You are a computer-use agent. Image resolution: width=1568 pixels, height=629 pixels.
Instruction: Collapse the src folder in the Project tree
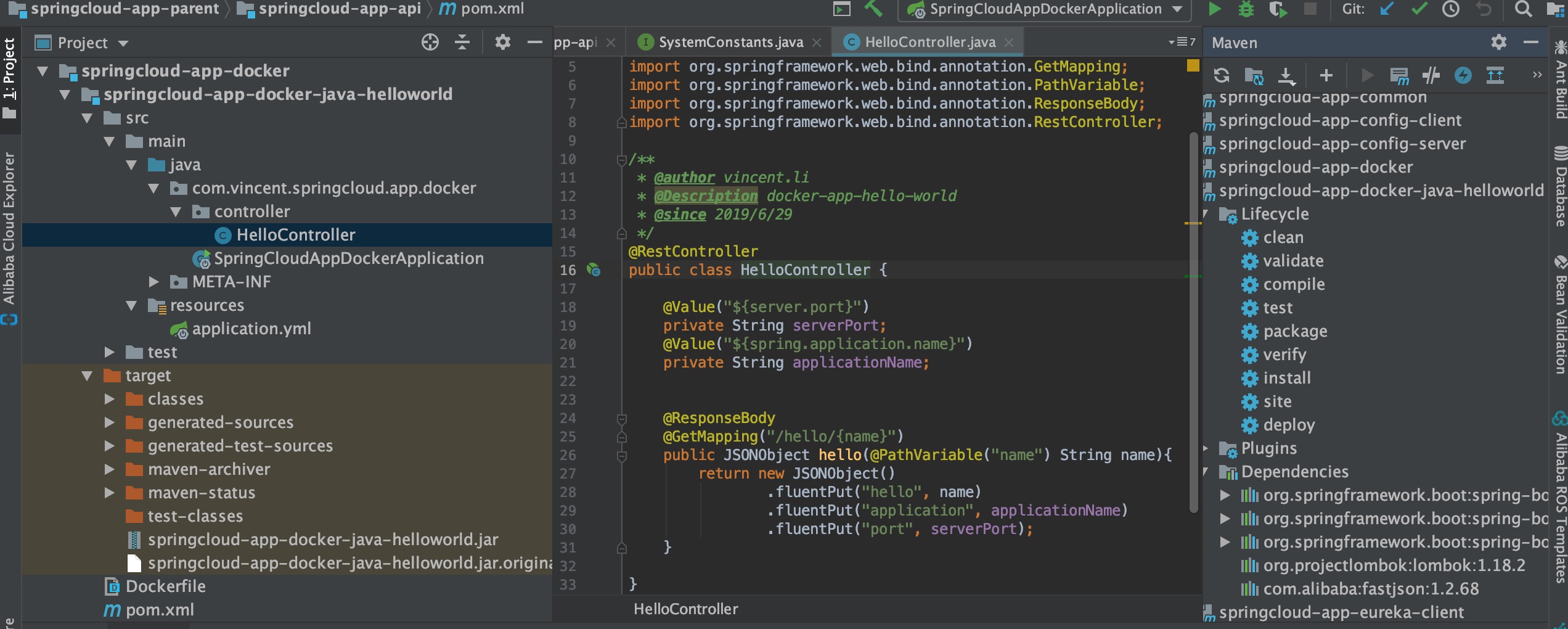87,118
